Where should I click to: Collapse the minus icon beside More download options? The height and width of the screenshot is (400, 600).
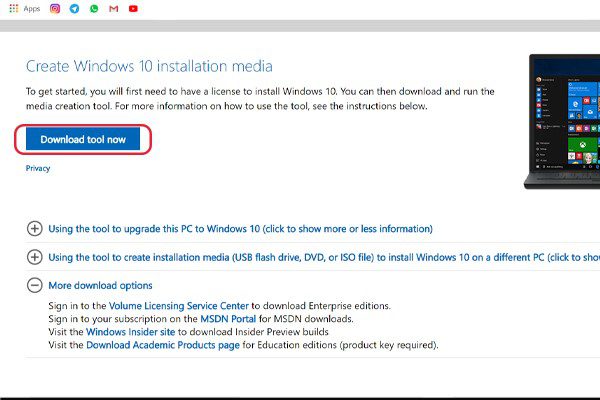click(x=34, y=285)
